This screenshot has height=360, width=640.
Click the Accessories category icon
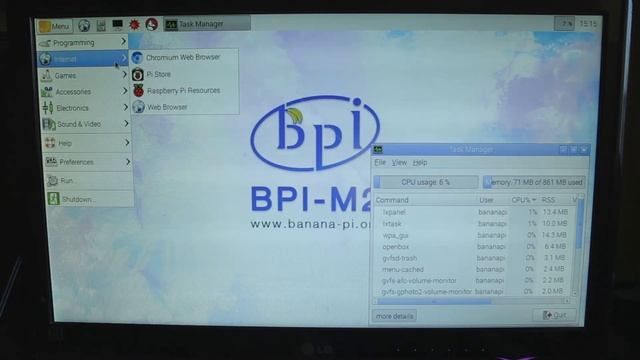(x=47, y=92)
